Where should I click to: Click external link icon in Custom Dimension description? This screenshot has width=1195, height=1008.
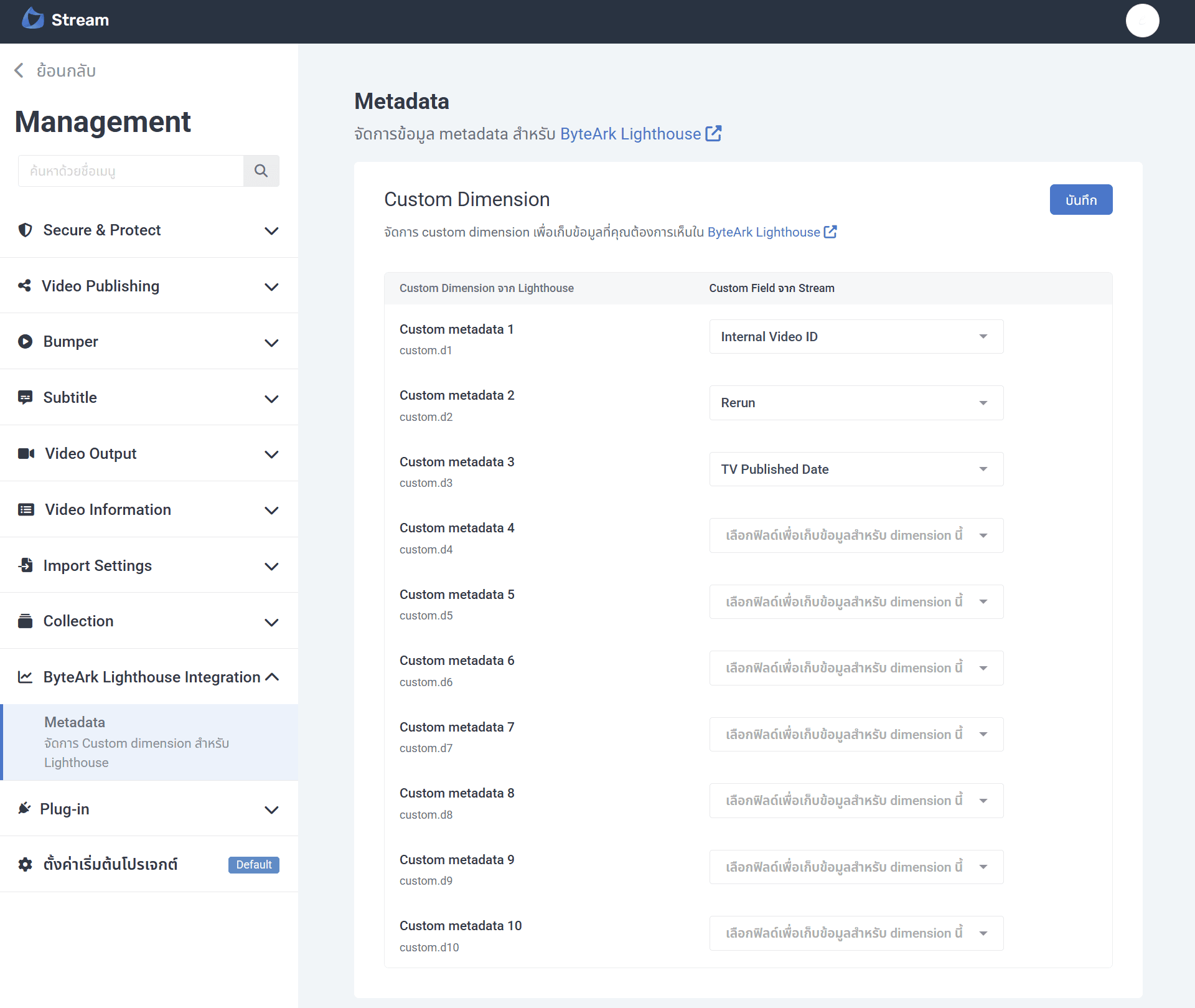coord(830,232)
